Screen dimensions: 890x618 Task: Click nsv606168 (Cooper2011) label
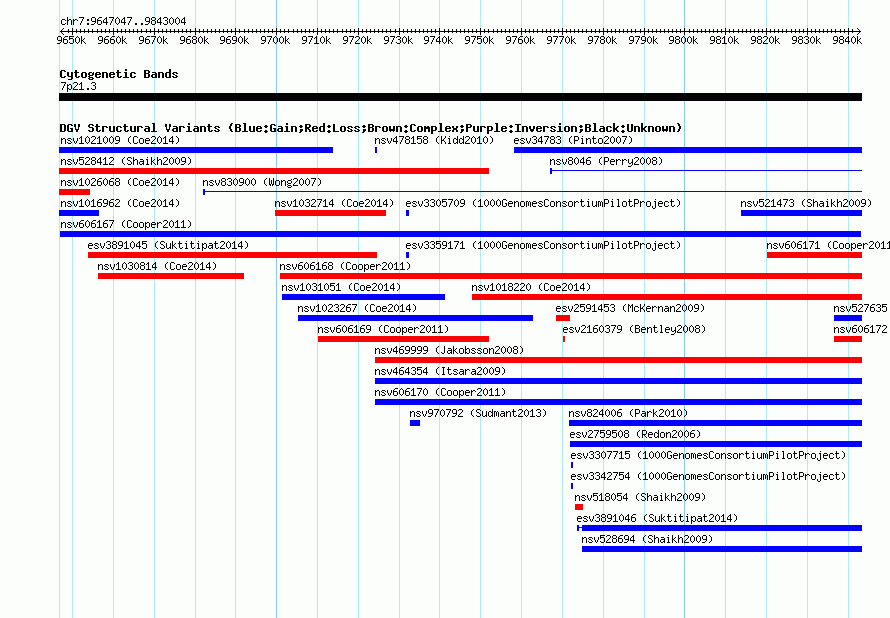tap(345, 266)
